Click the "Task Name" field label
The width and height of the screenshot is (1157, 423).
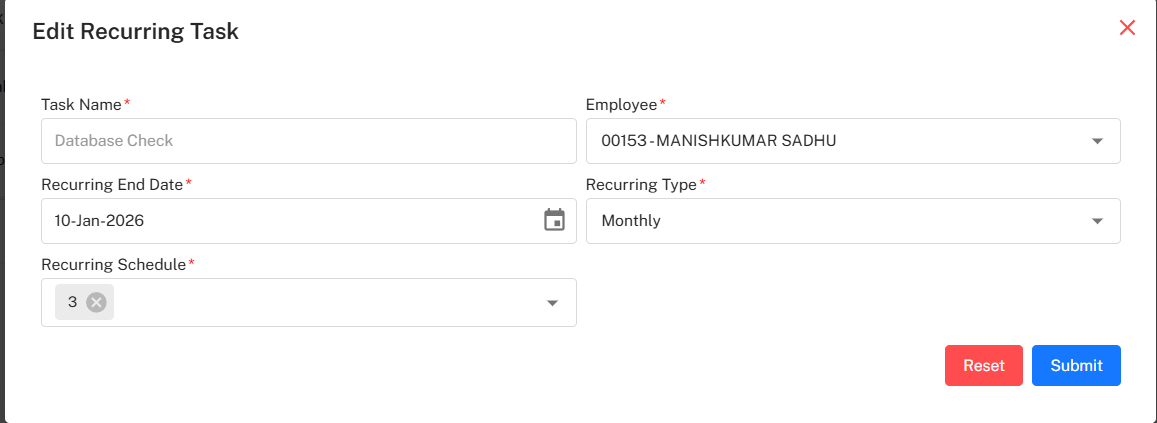(81, 104)
